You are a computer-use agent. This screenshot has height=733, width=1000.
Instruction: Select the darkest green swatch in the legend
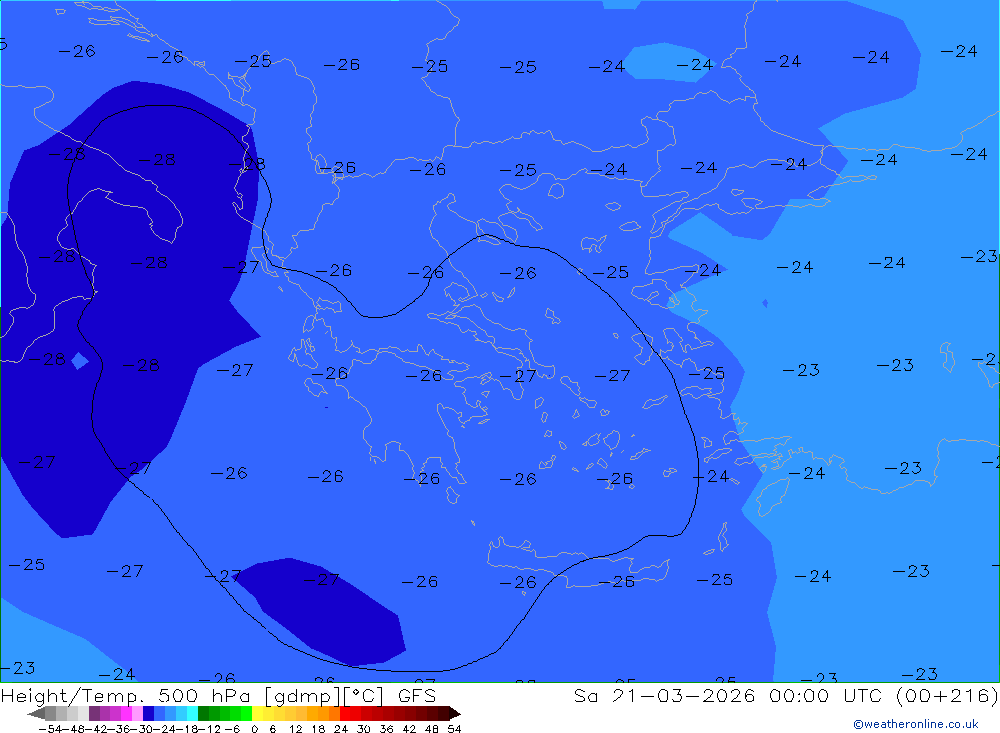[x=203, y=713]
